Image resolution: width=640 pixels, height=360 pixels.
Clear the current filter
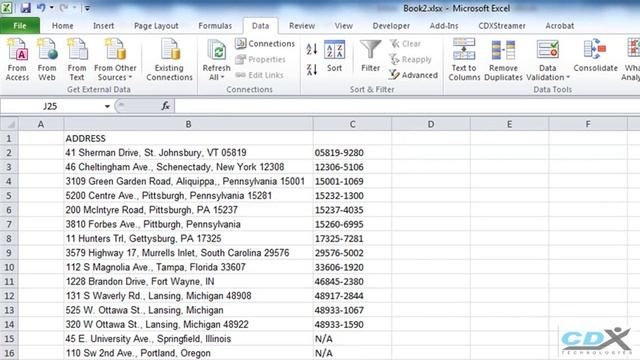pyautogui.click(x=405, y=44)
